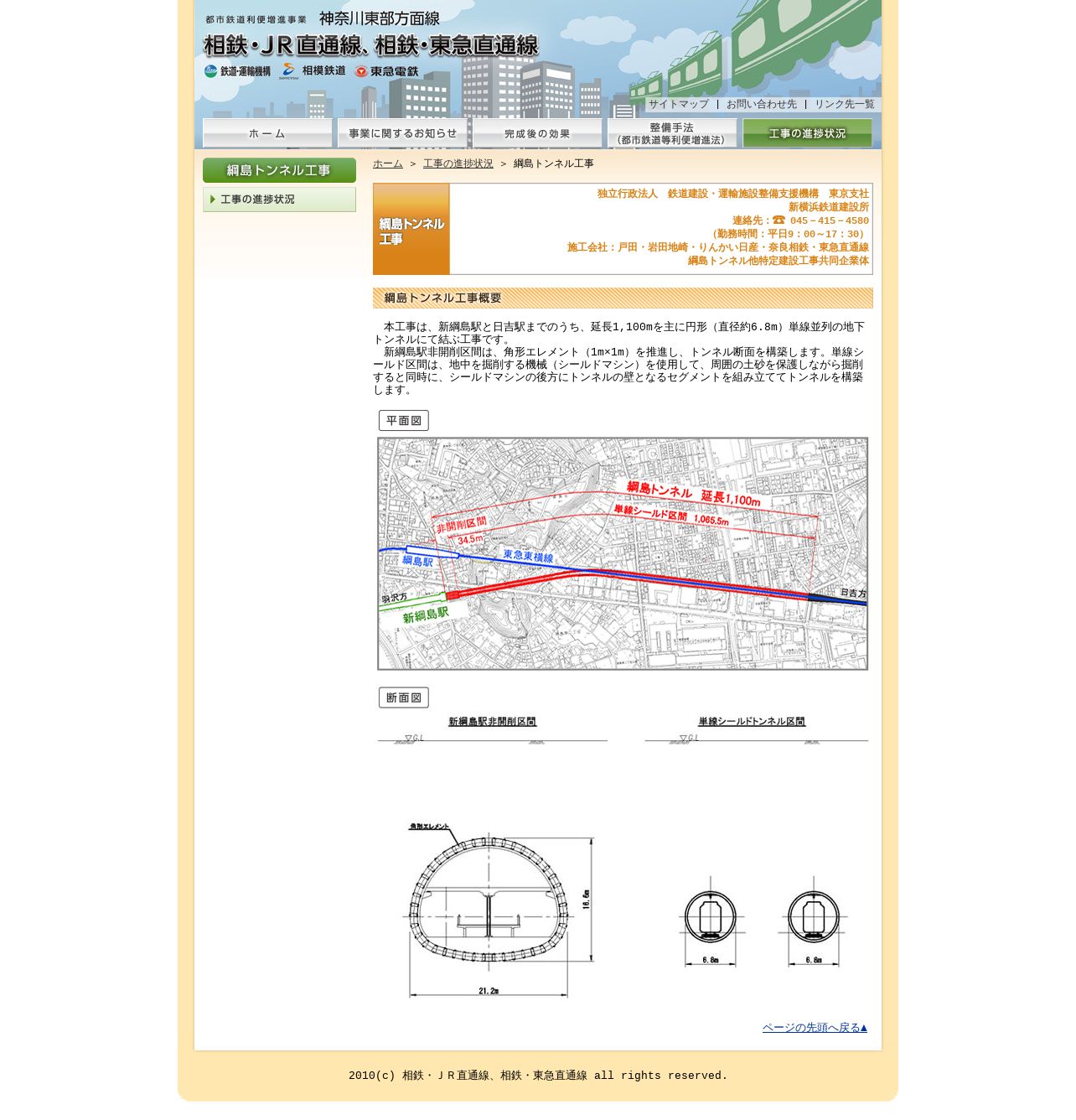Click the 綱島トンネル工事概要 heading
1076x1120 pixels.
pos(623,298)
